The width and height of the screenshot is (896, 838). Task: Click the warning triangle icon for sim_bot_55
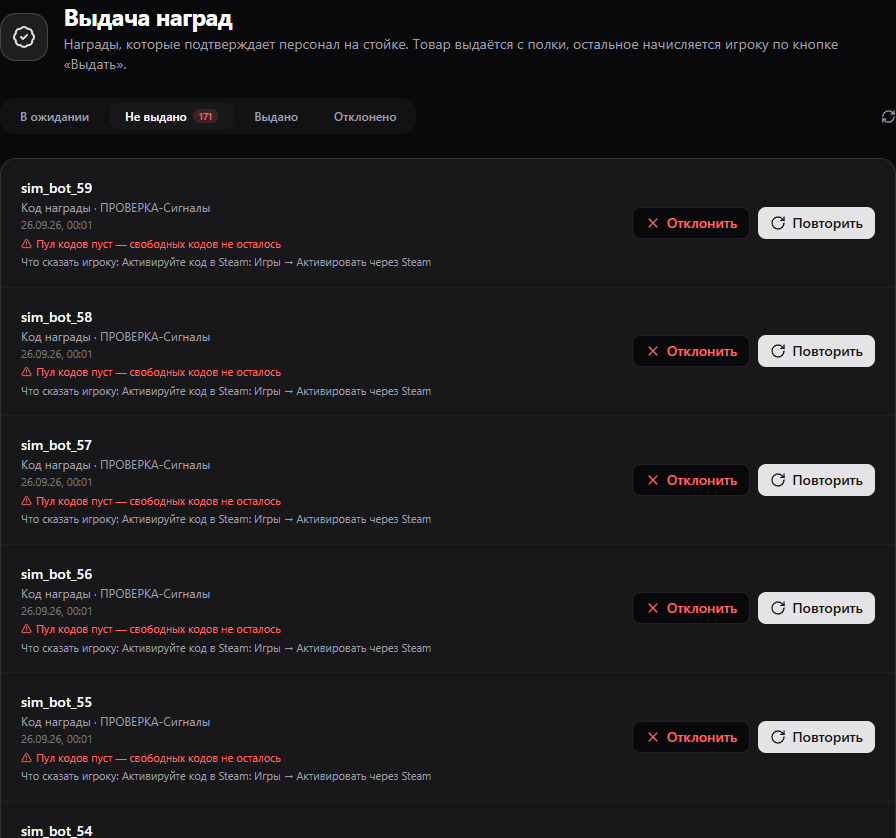coord(26,759)
